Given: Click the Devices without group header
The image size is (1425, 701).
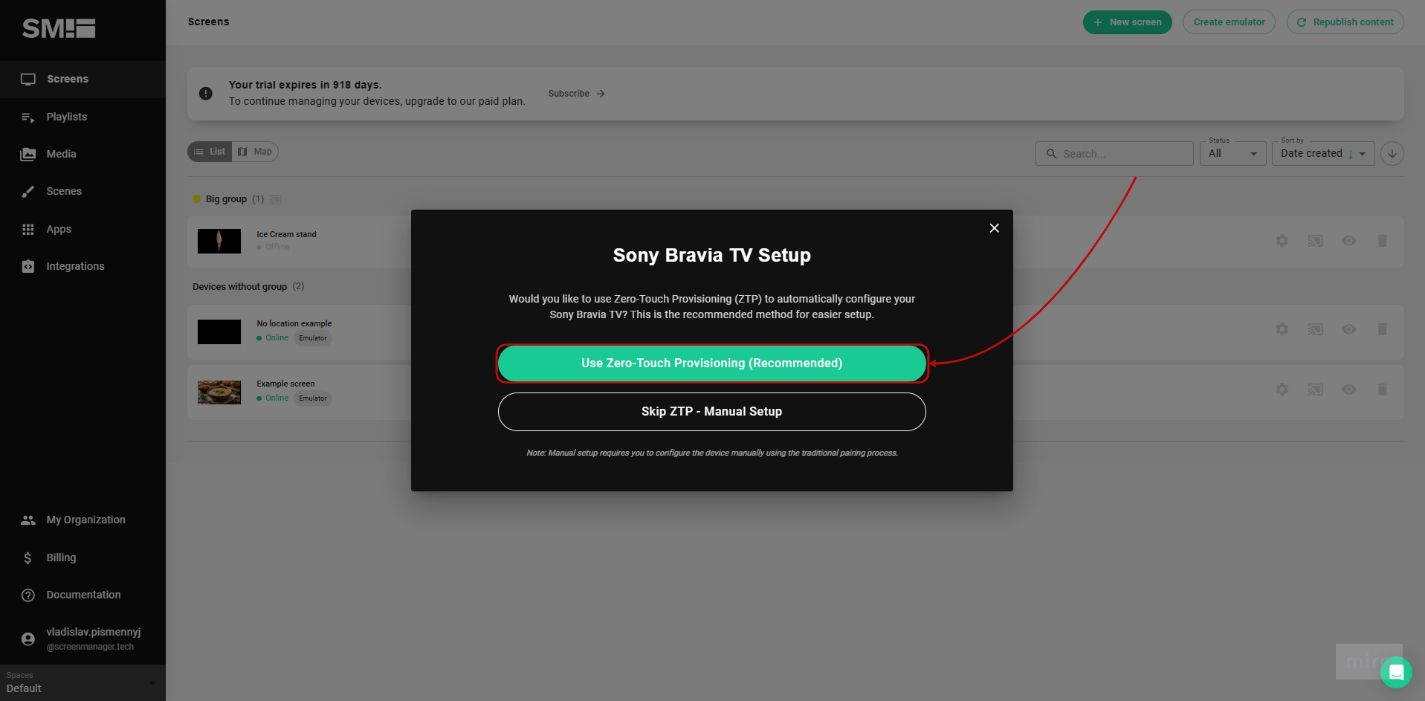Looking at the screenshot, I should [240, 287].
